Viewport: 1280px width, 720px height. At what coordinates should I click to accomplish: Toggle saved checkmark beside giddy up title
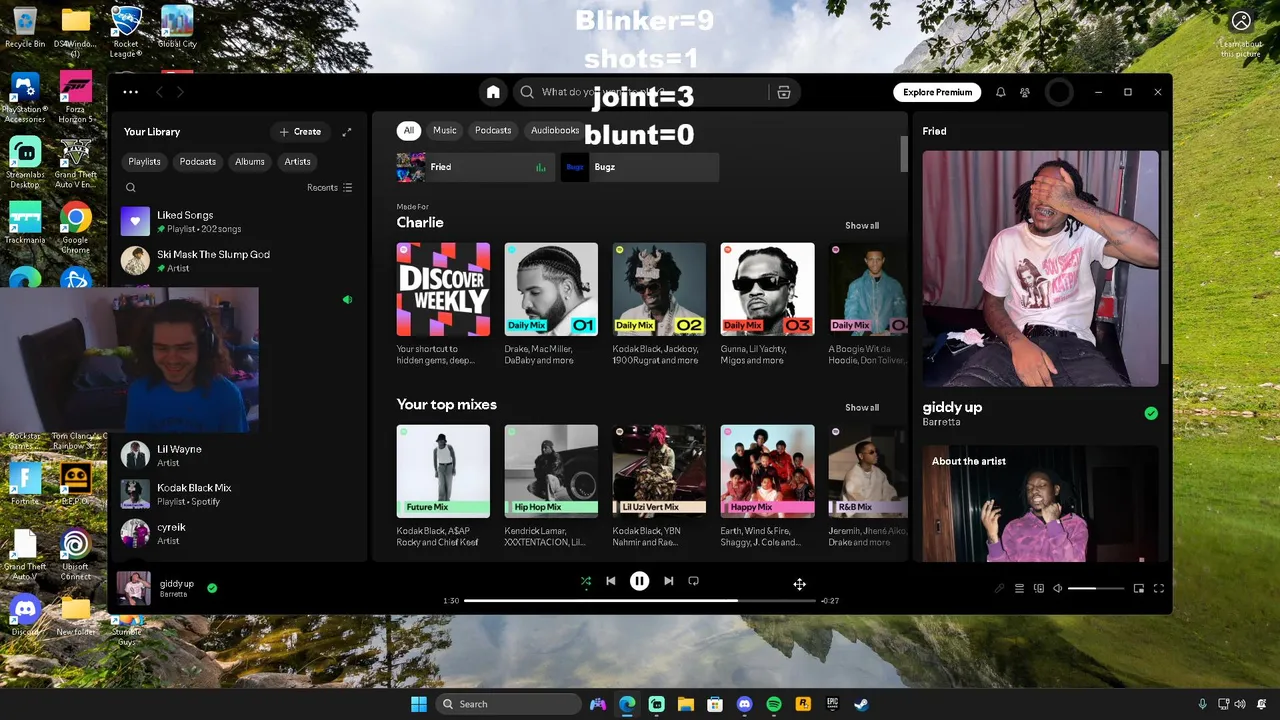(x=1151, y=413)
